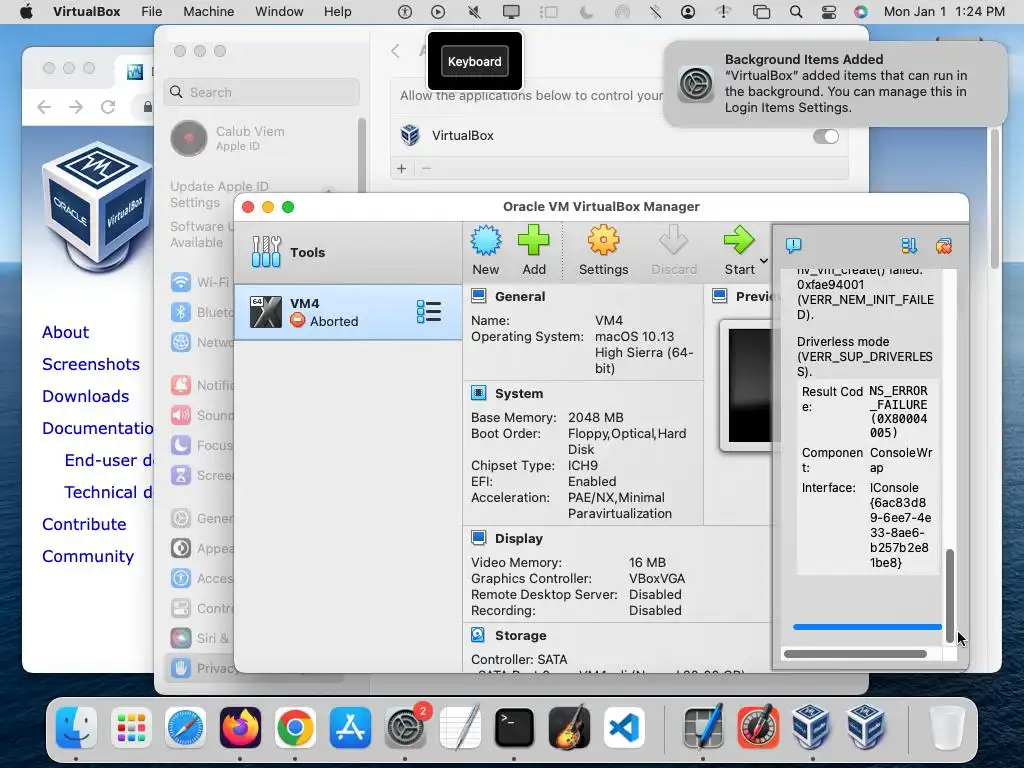The image size is (1024, 768).
Task: Open the Window menu
Action: (279, 11)
